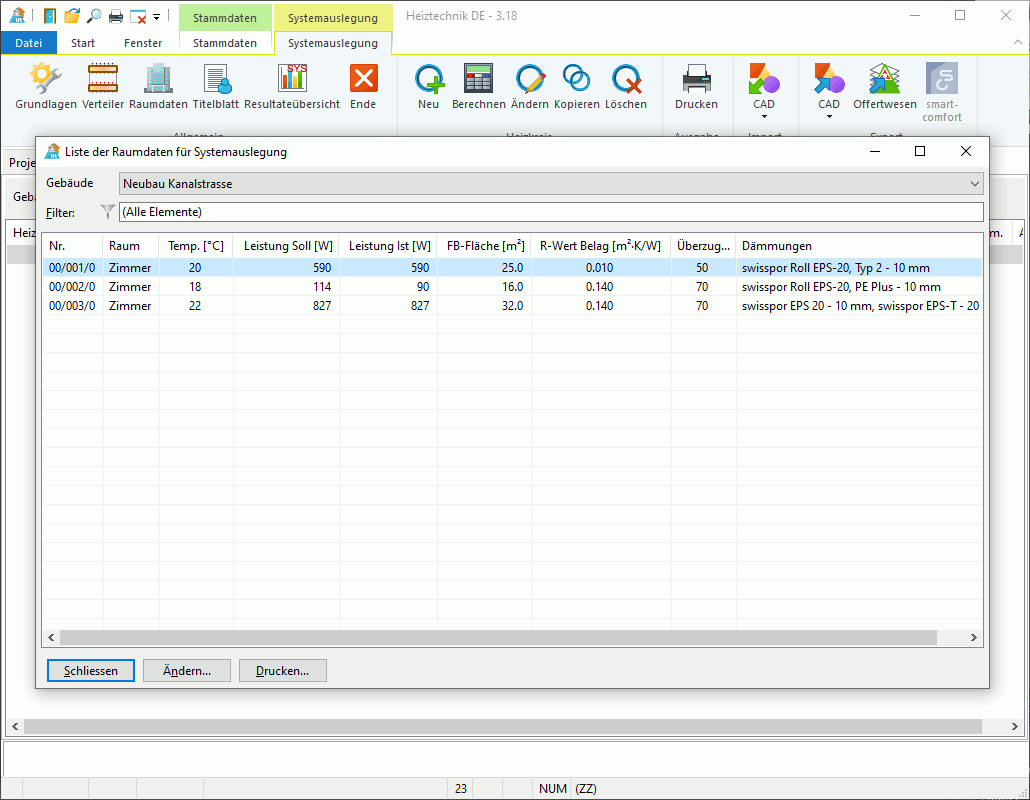Click the 0.010 R-Wert cell

click(x=600, y=267)
